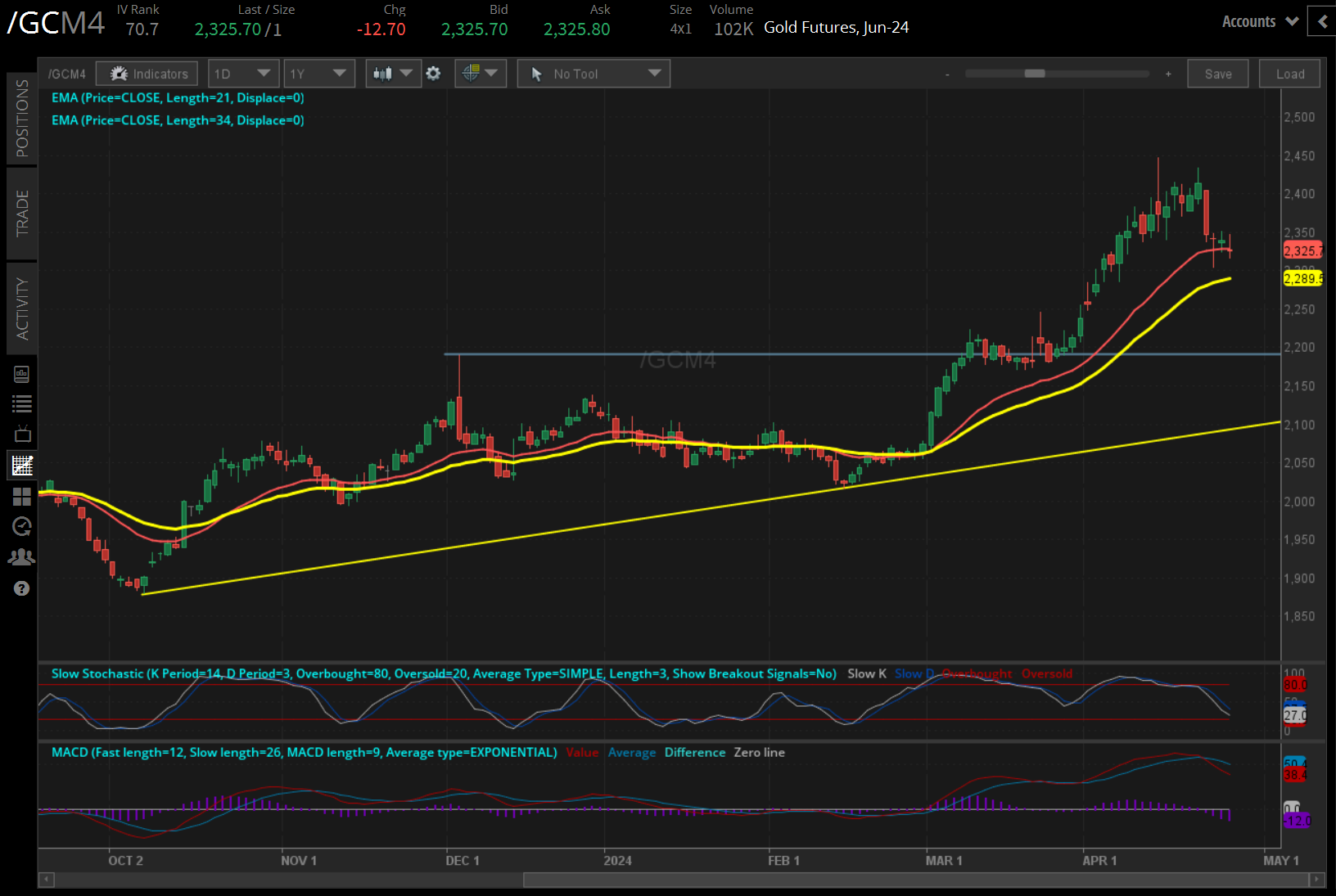The image size is (1336, 896).
Task: Open the candlestick chart type dropdown
Action: coord(393,74)
